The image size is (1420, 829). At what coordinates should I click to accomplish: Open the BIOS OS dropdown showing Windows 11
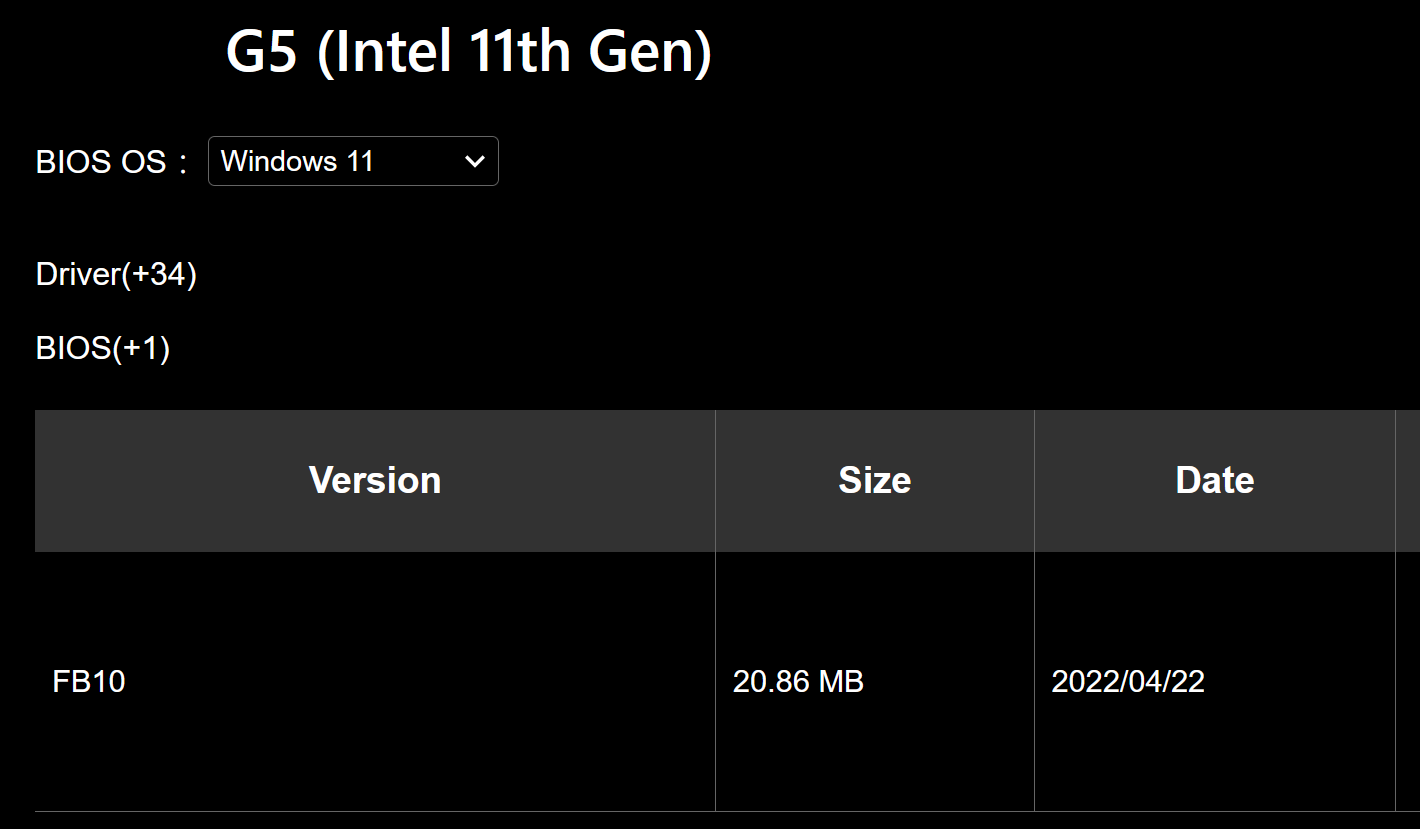[352, 161]
